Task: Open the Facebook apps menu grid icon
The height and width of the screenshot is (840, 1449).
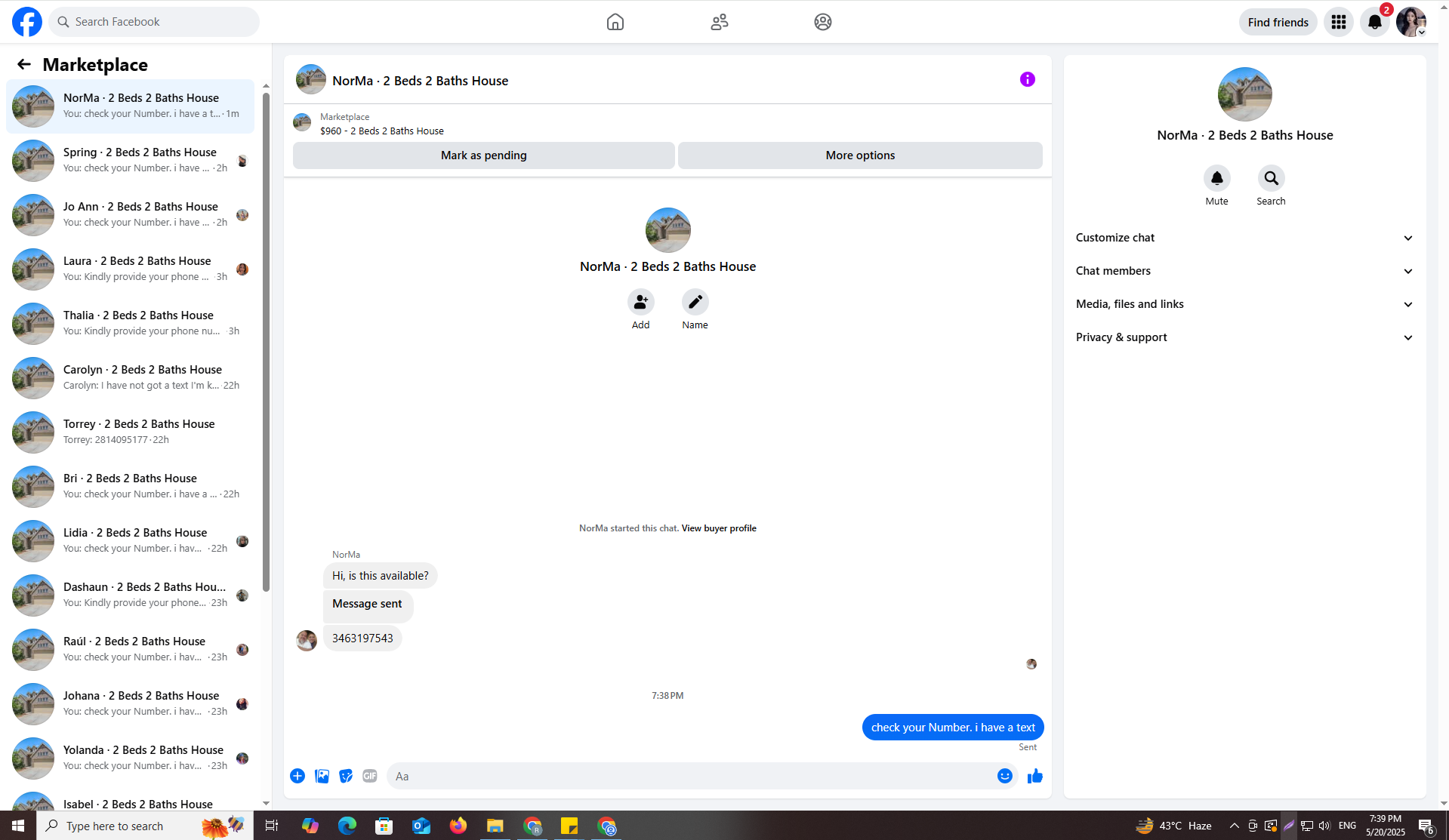Action: tap(1339, 22)
